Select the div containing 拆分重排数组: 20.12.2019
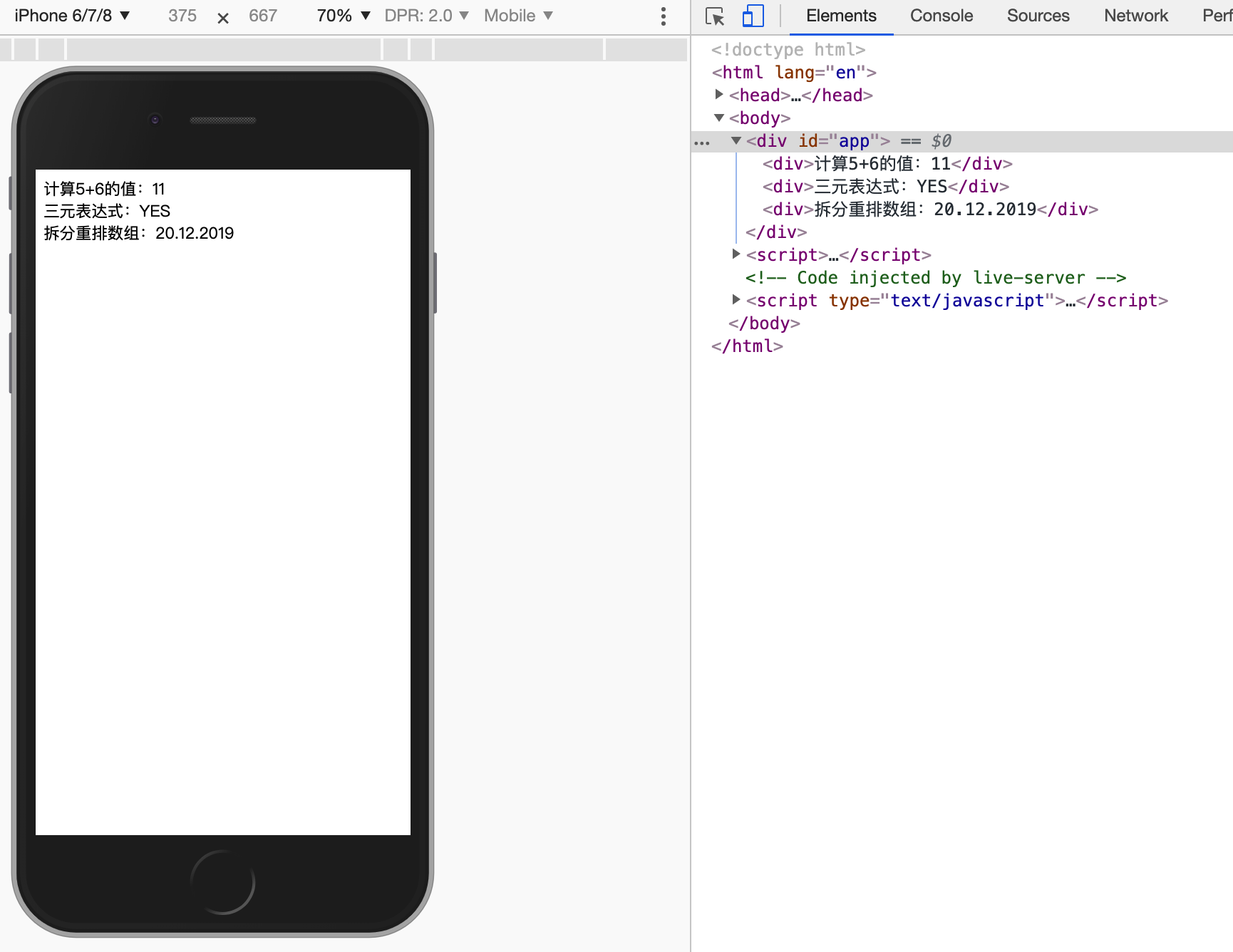Image resolution: width=1233 pixels, height=952 pixels. tap(930, 209)
